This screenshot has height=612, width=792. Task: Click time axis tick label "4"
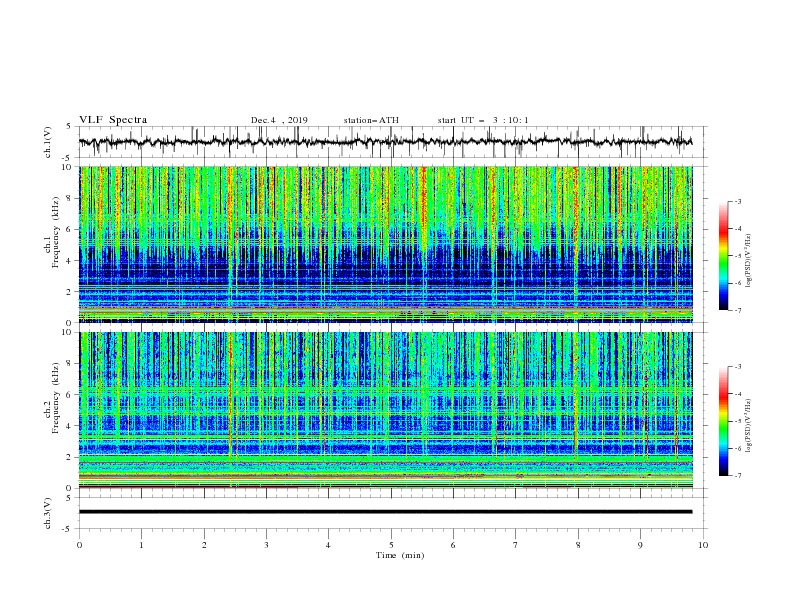[x=328, y=545]
